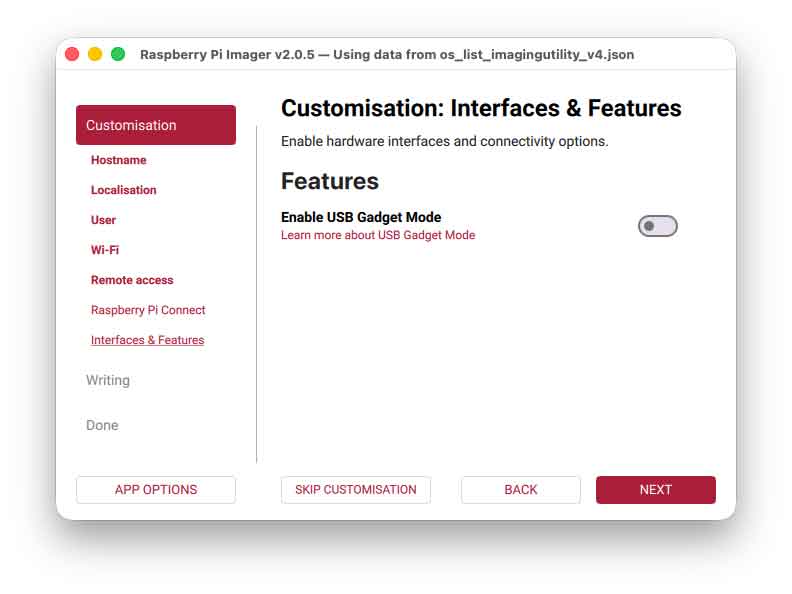Click the NEXT button
The image size is (792, 594).
point(655,490)
